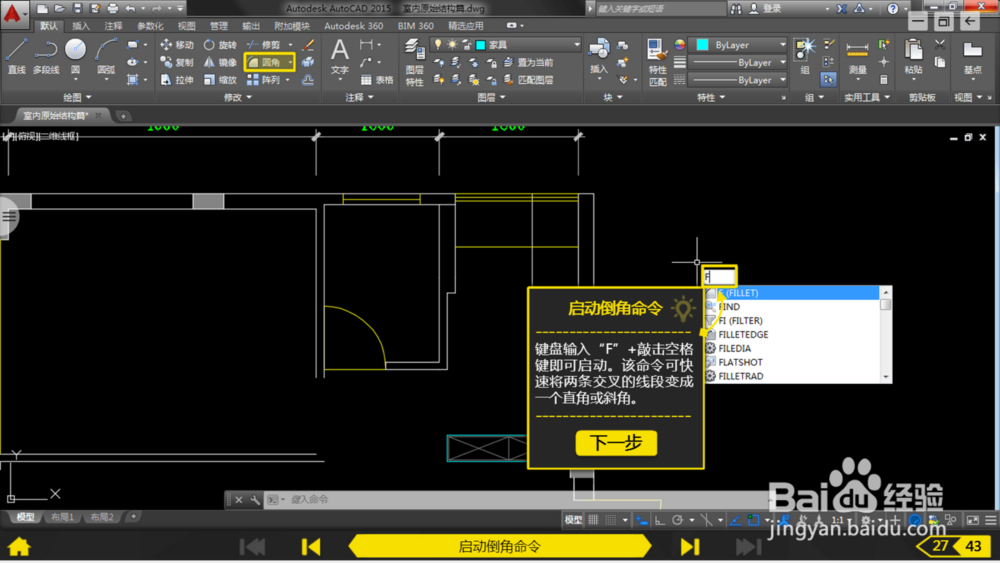The image size is (1000, 563).
Task: Toggle dynamic input in status bar
Action: tap(642, 520)
